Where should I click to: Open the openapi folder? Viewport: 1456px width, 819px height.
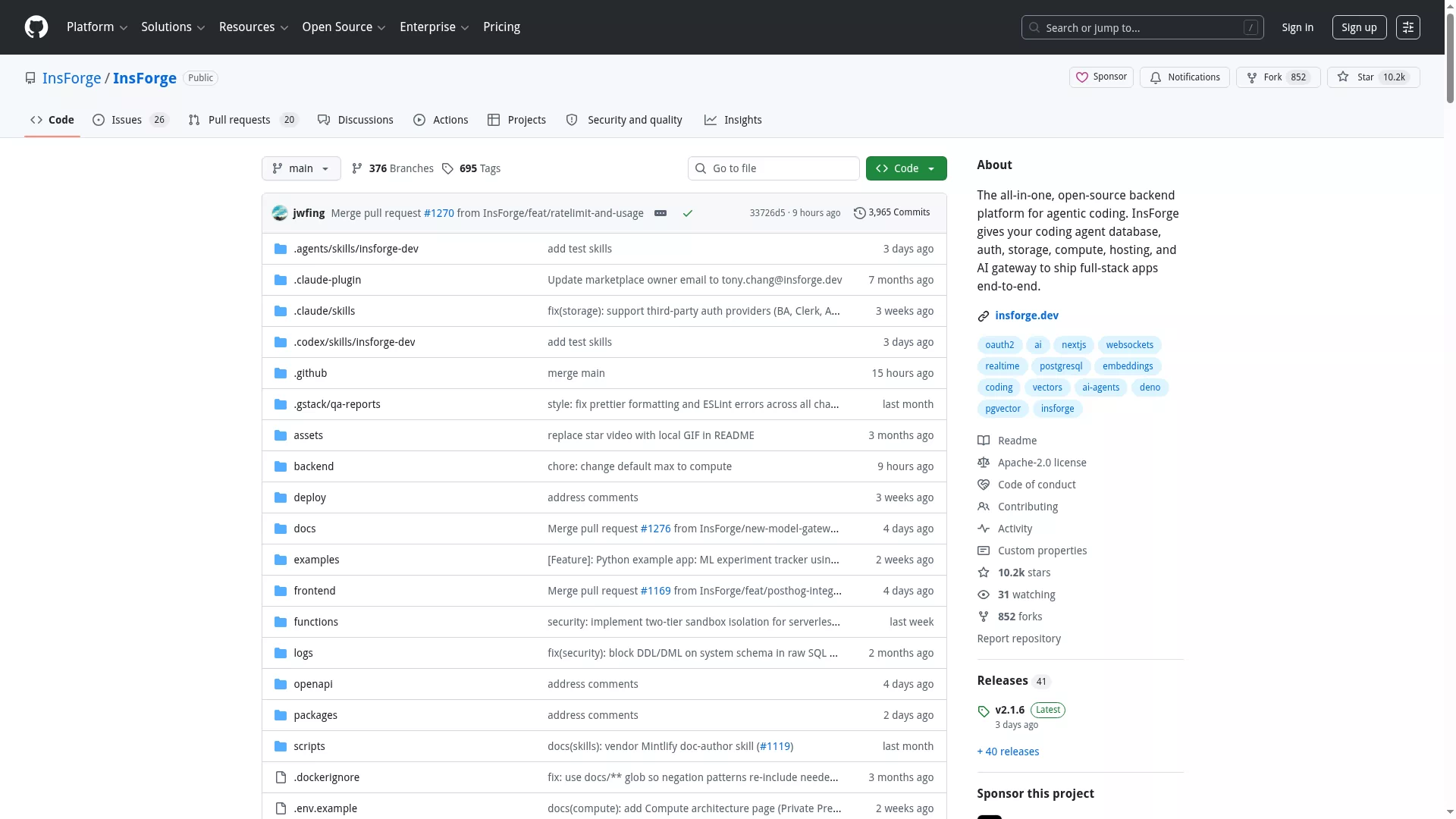click(x=313, y=684)
